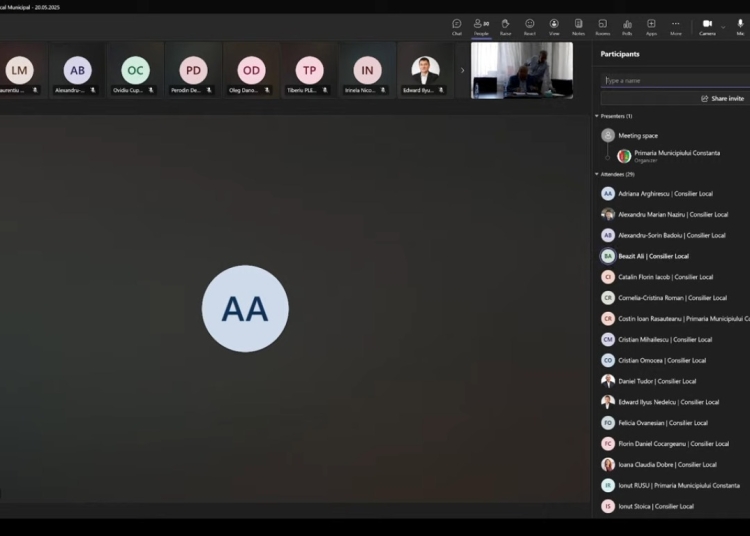Select Catalin Florin Iacob in attendees
The height and width of the screenshot is (536, 750).
click(x=671, y=277)
